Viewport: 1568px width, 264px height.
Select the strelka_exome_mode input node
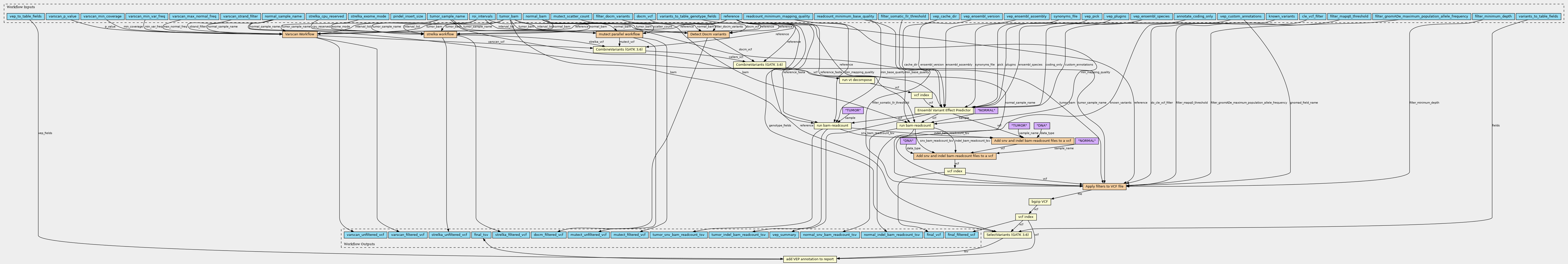[368, 16]
